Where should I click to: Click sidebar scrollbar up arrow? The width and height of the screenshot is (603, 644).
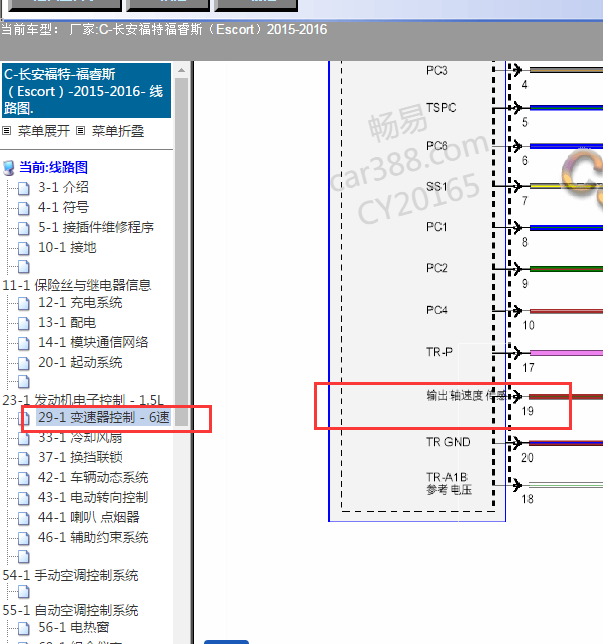(x=182, y=70)
